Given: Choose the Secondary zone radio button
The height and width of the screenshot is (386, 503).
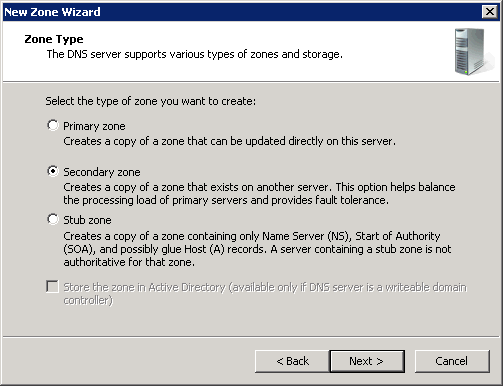Looking at the screenshot, I should coord(52,171).
